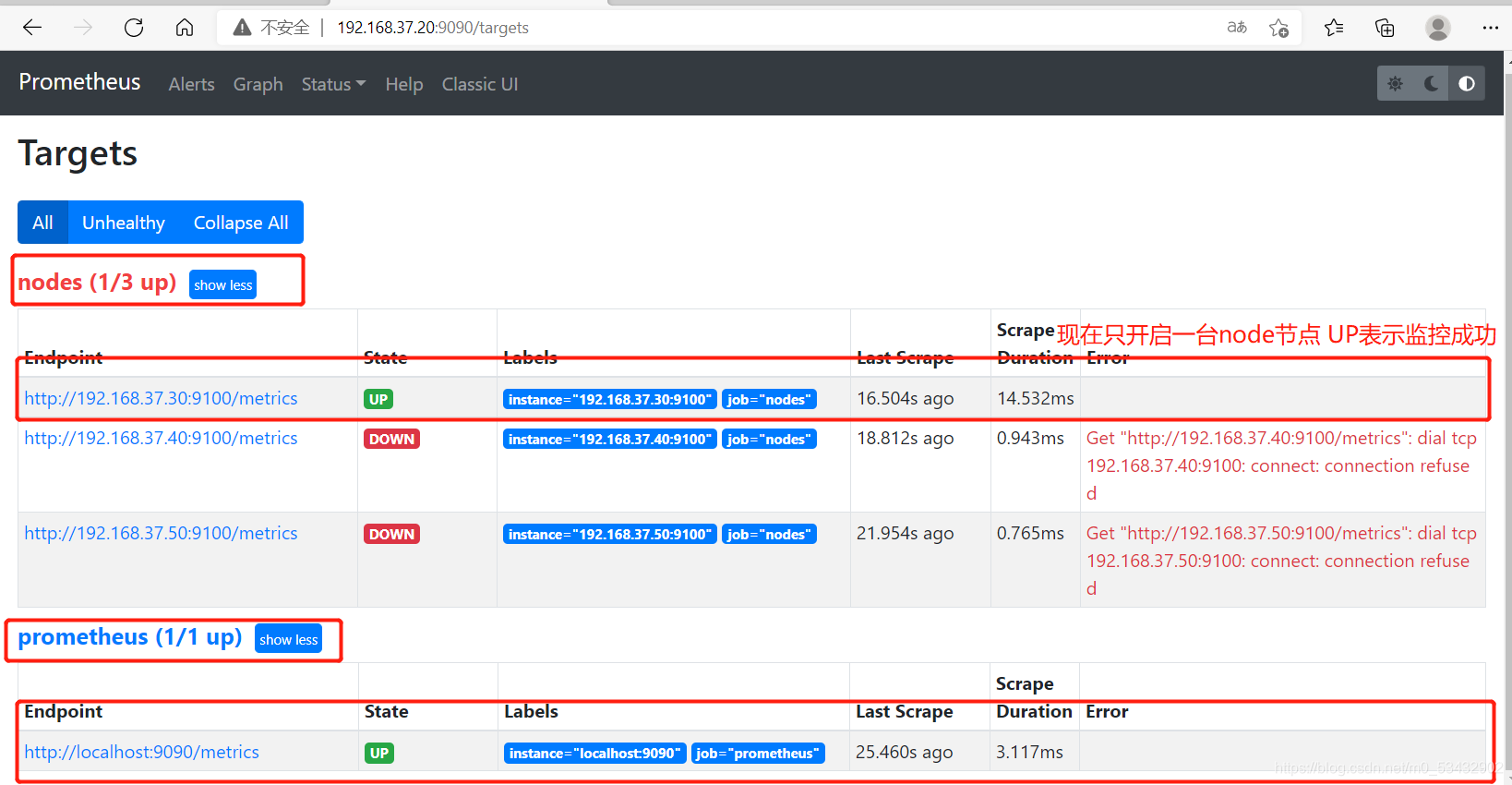Click the 21.954s ago last scrape value

905,533
